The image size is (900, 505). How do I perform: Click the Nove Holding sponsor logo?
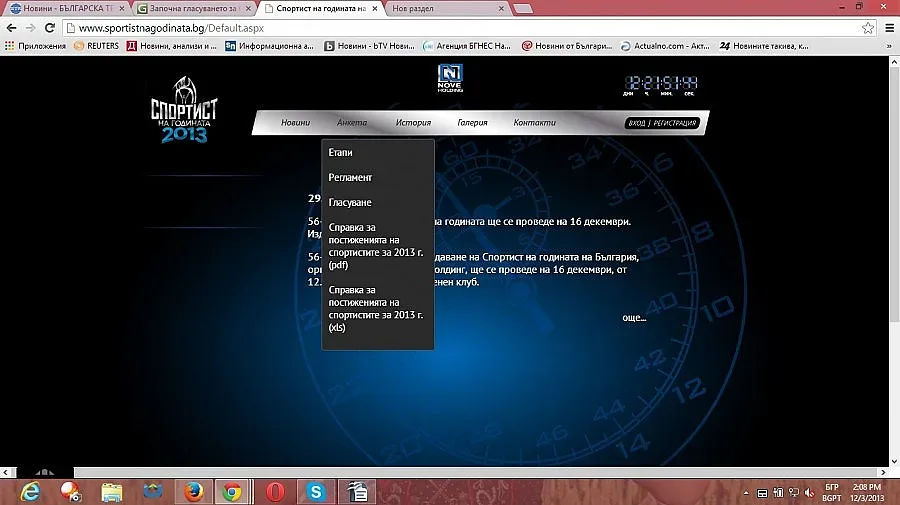pos(449,79)
